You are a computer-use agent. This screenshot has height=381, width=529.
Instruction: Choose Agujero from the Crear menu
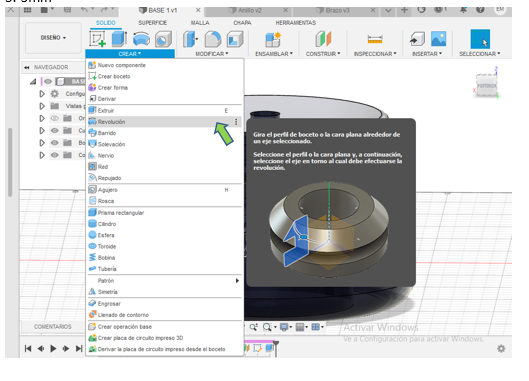click(164, 190)
